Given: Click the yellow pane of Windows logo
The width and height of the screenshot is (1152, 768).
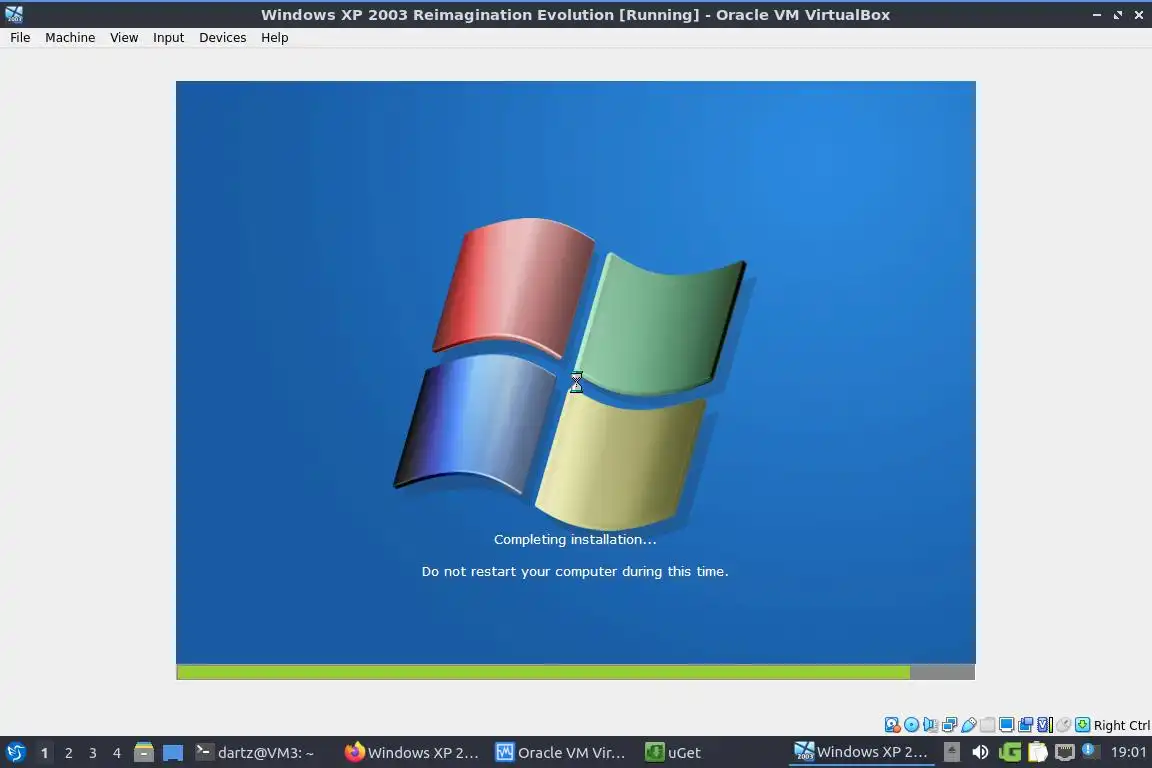Looking at the screenshot, I should (621, 459).
